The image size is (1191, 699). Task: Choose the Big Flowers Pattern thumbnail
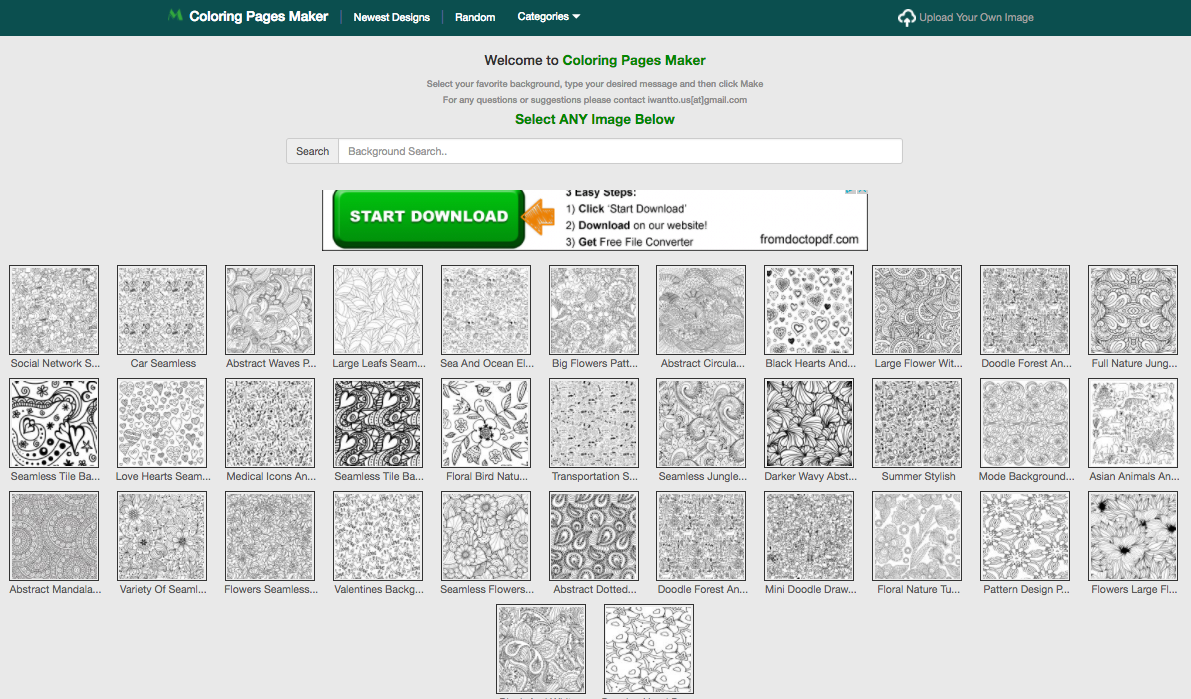(x=594, y=310)
